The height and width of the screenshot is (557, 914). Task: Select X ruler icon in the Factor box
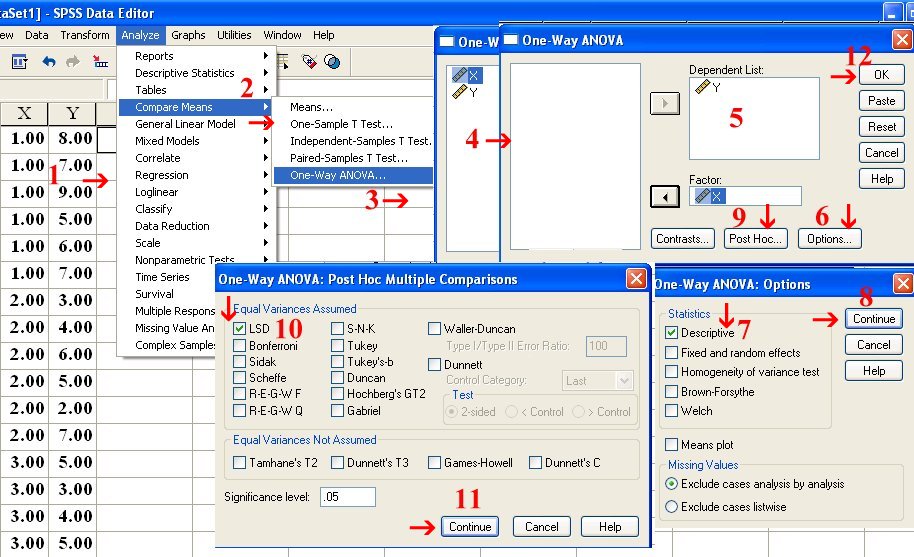[x=702, y=196]
